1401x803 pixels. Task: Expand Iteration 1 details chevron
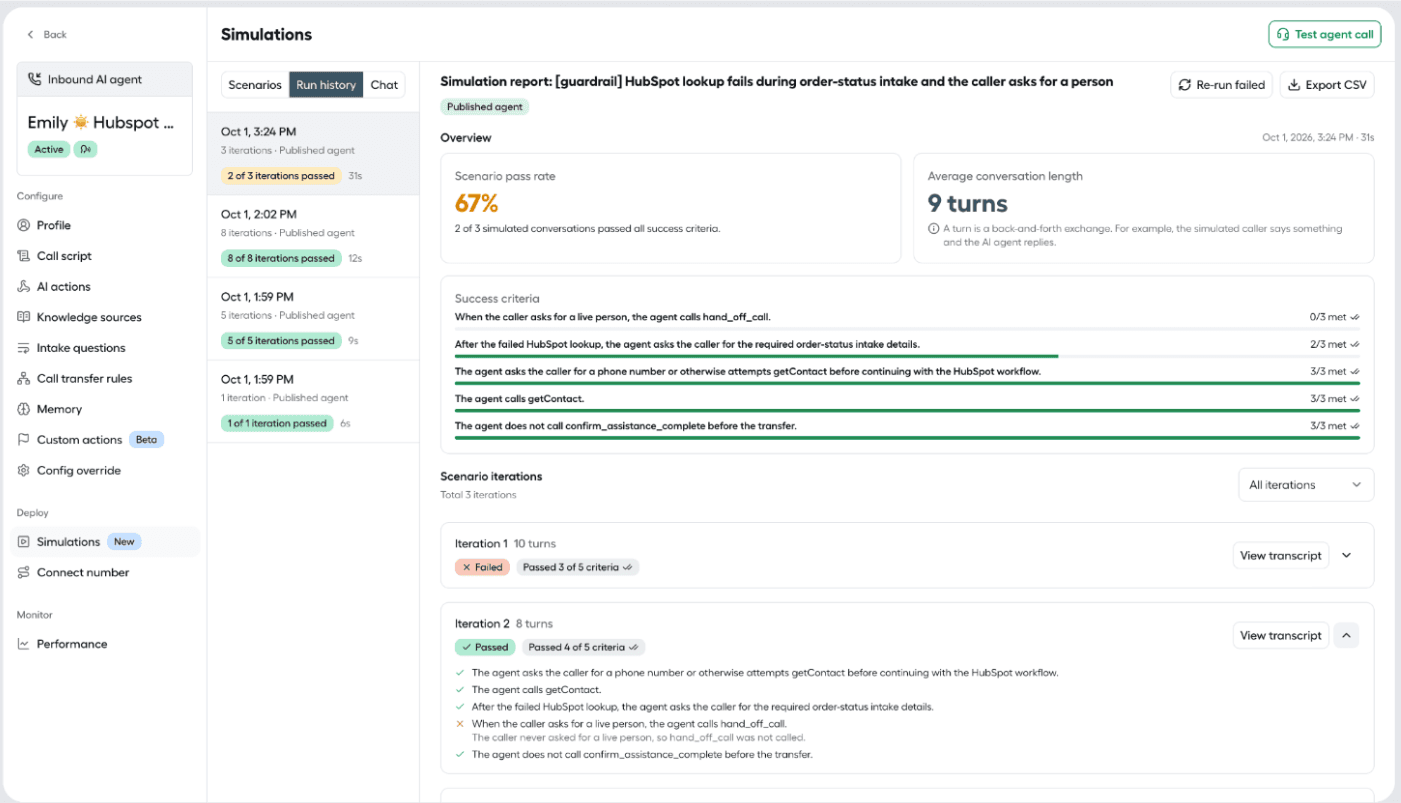[x=1346, y=555]
